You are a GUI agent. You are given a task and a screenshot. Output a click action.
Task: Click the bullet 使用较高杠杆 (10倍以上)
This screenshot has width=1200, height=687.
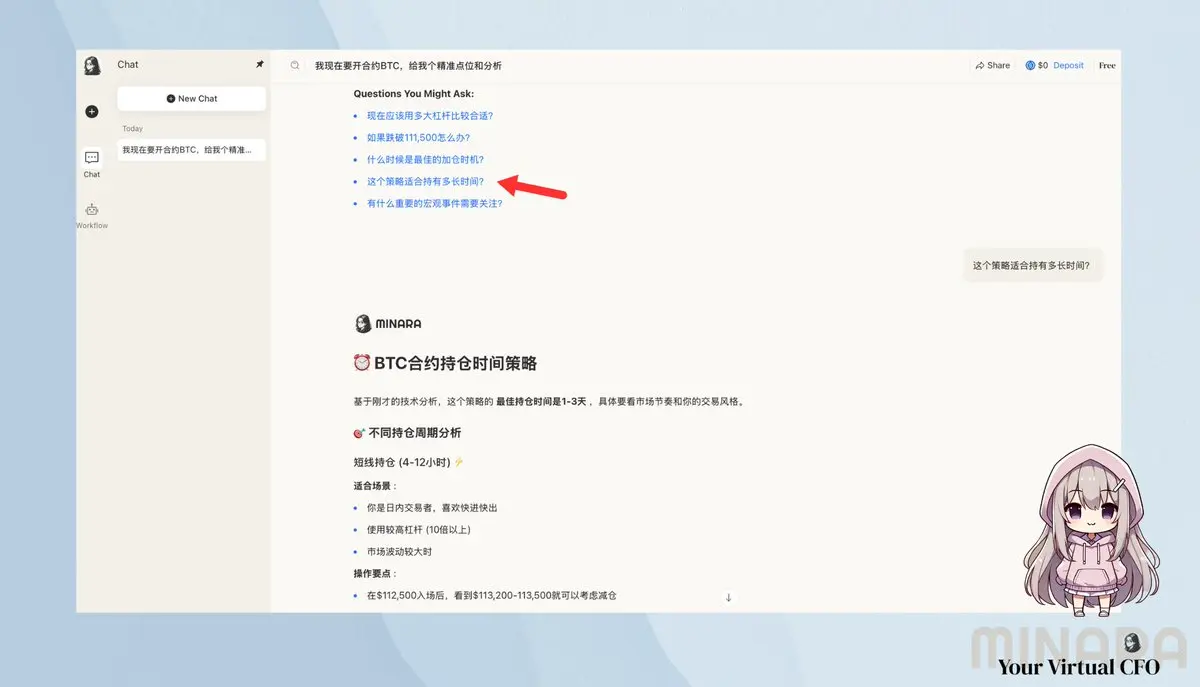(418, 530)
